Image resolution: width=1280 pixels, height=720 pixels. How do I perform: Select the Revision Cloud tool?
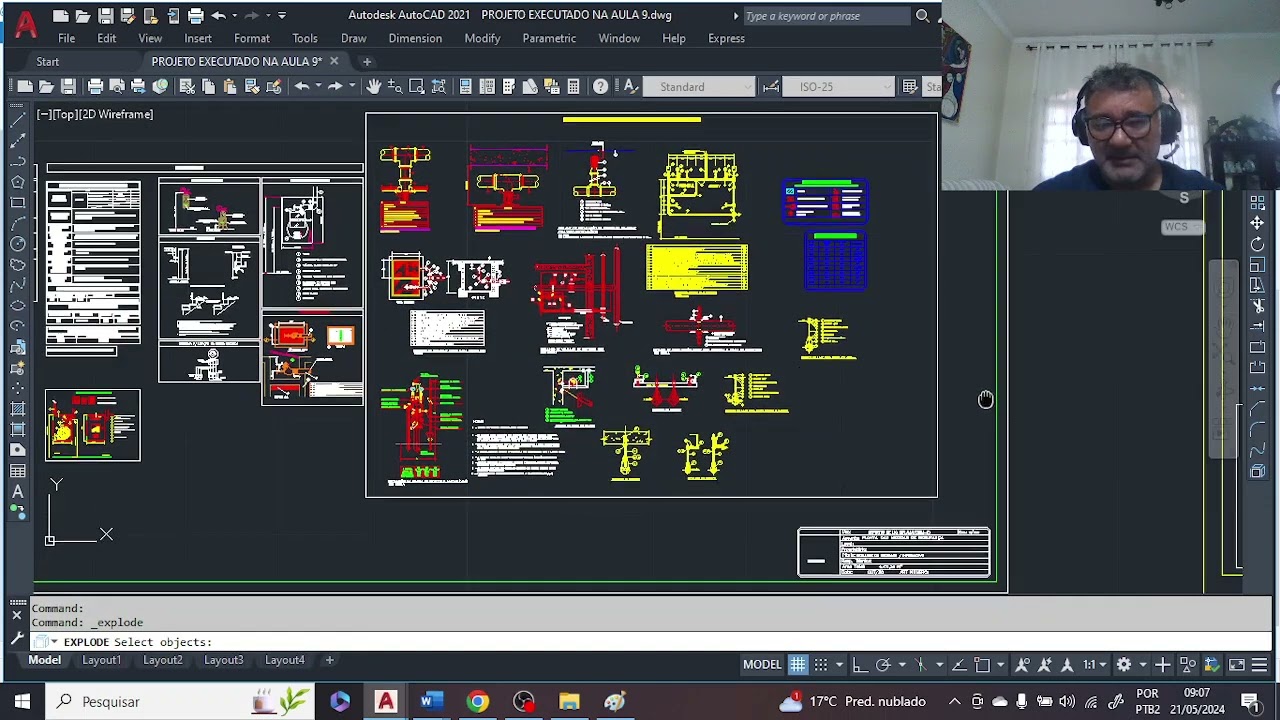pos(18,265)
